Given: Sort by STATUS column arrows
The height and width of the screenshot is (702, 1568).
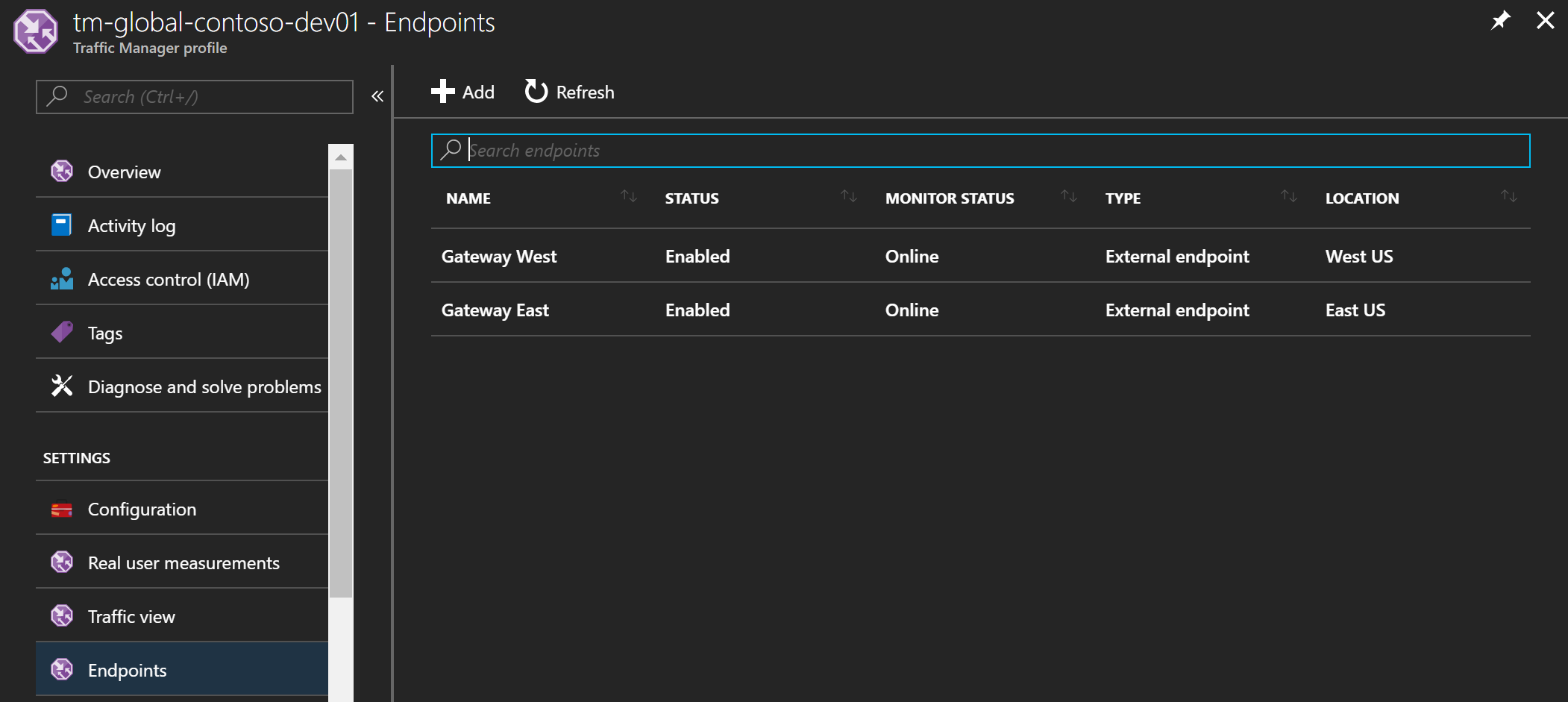Looking at the screenshot, I should (x=849, y=196).
